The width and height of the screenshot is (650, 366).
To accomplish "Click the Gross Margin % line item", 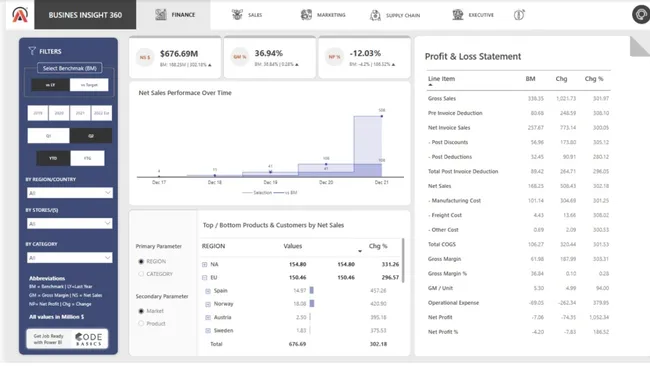I will 447,274.
